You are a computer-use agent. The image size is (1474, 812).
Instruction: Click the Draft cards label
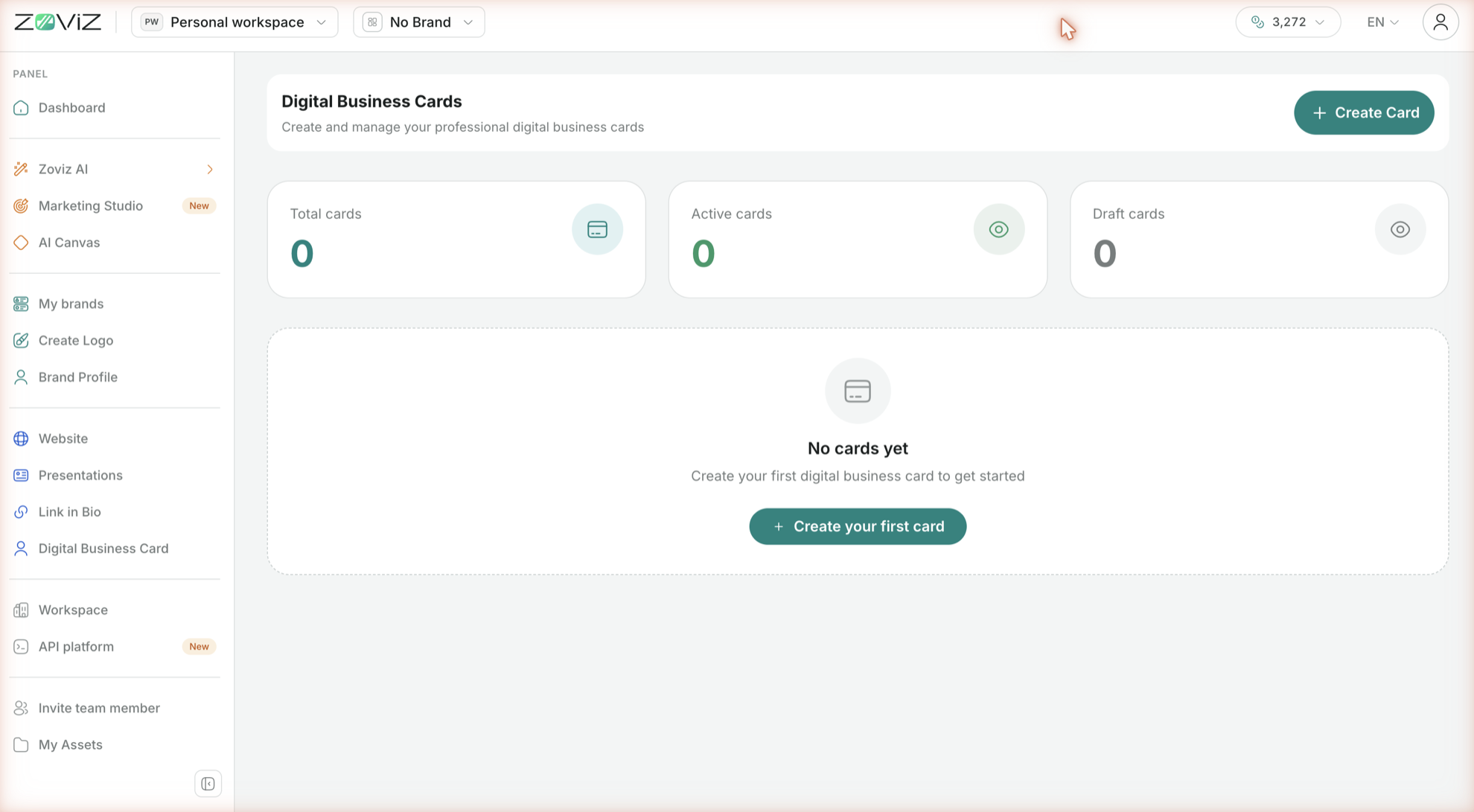[x=1129, y=214]
